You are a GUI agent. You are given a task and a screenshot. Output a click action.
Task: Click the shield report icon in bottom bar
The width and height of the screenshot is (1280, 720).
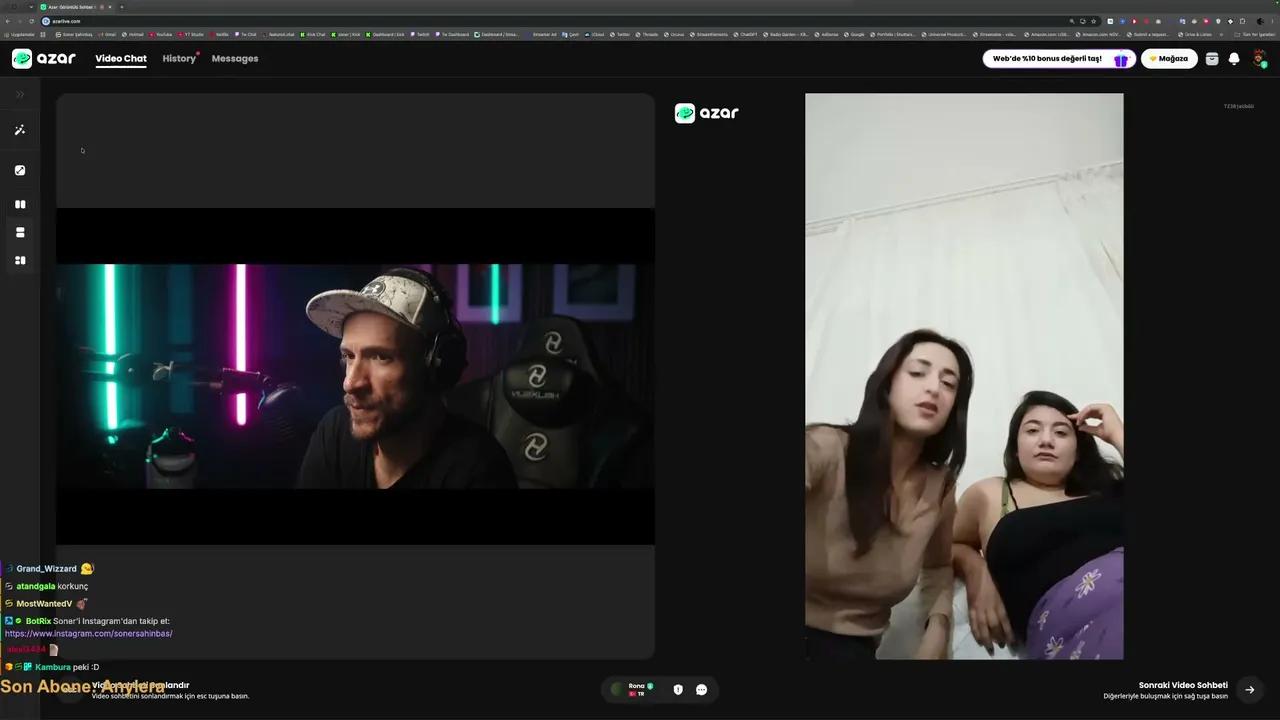coord(678,689)
